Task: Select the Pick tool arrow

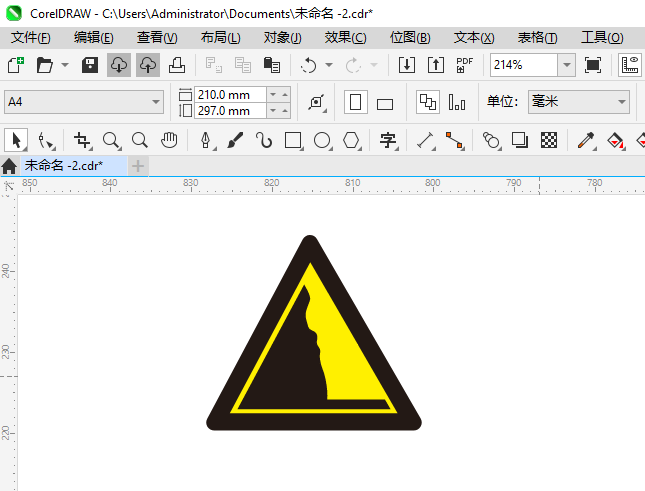Action: [16, 140]
